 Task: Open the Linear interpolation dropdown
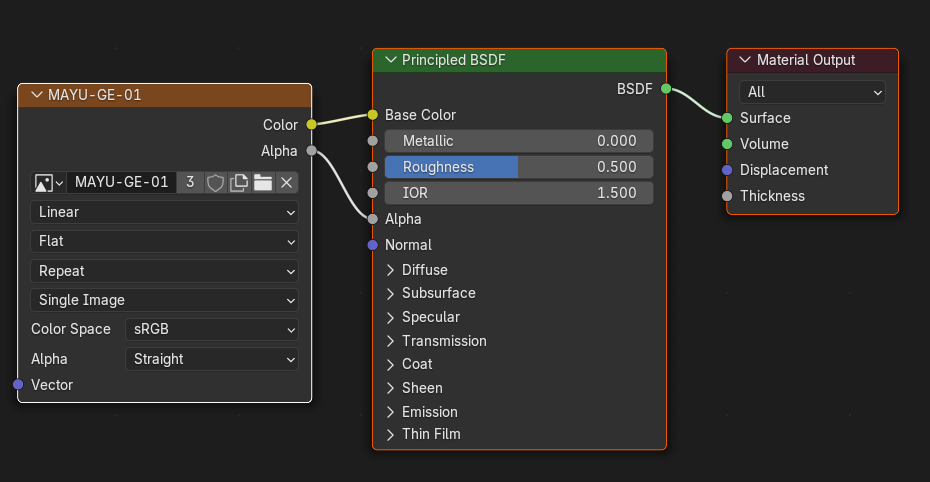[165, 212]
